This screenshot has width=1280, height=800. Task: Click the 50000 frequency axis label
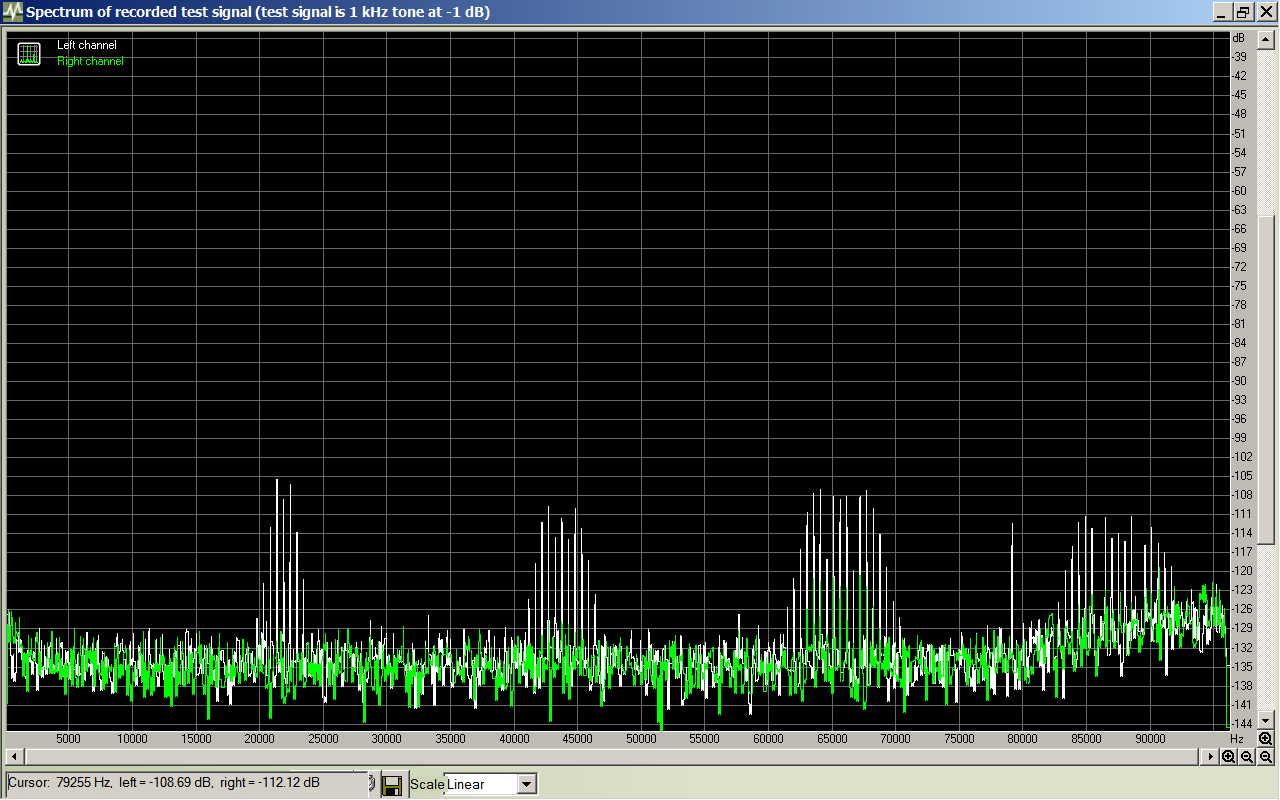641,739
